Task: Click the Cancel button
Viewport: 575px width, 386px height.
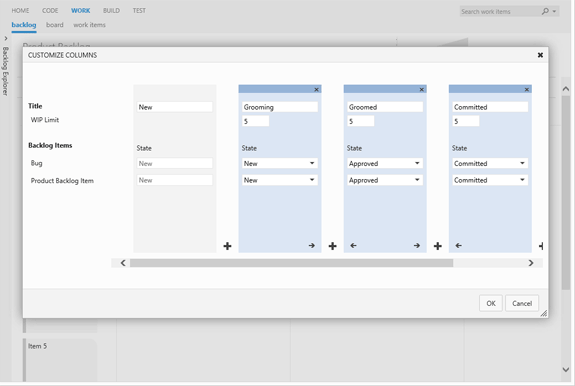Action: [x=522, y=303]
